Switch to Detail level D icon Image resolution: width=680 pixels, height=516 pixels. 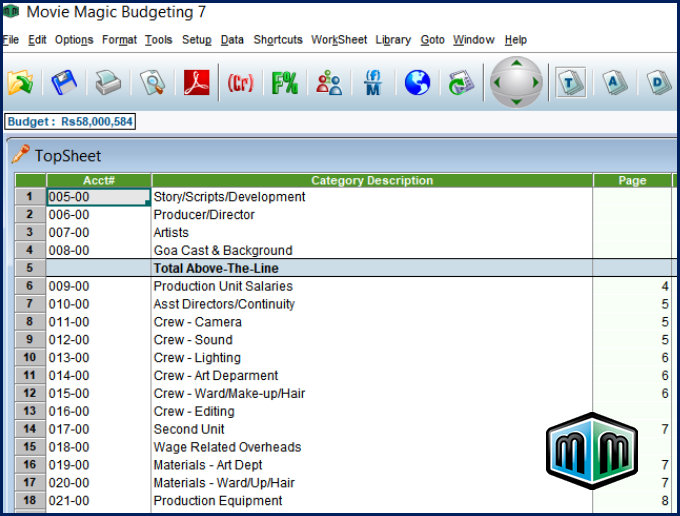659,82
